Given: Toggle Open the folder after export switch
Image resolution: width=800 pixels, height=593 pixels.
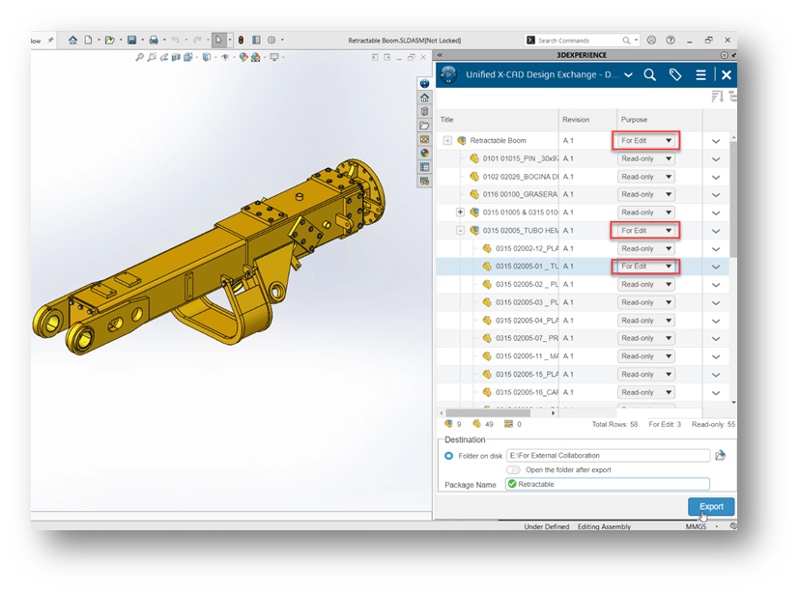Looking at the screenshot, I should click(x=513, y=470).
